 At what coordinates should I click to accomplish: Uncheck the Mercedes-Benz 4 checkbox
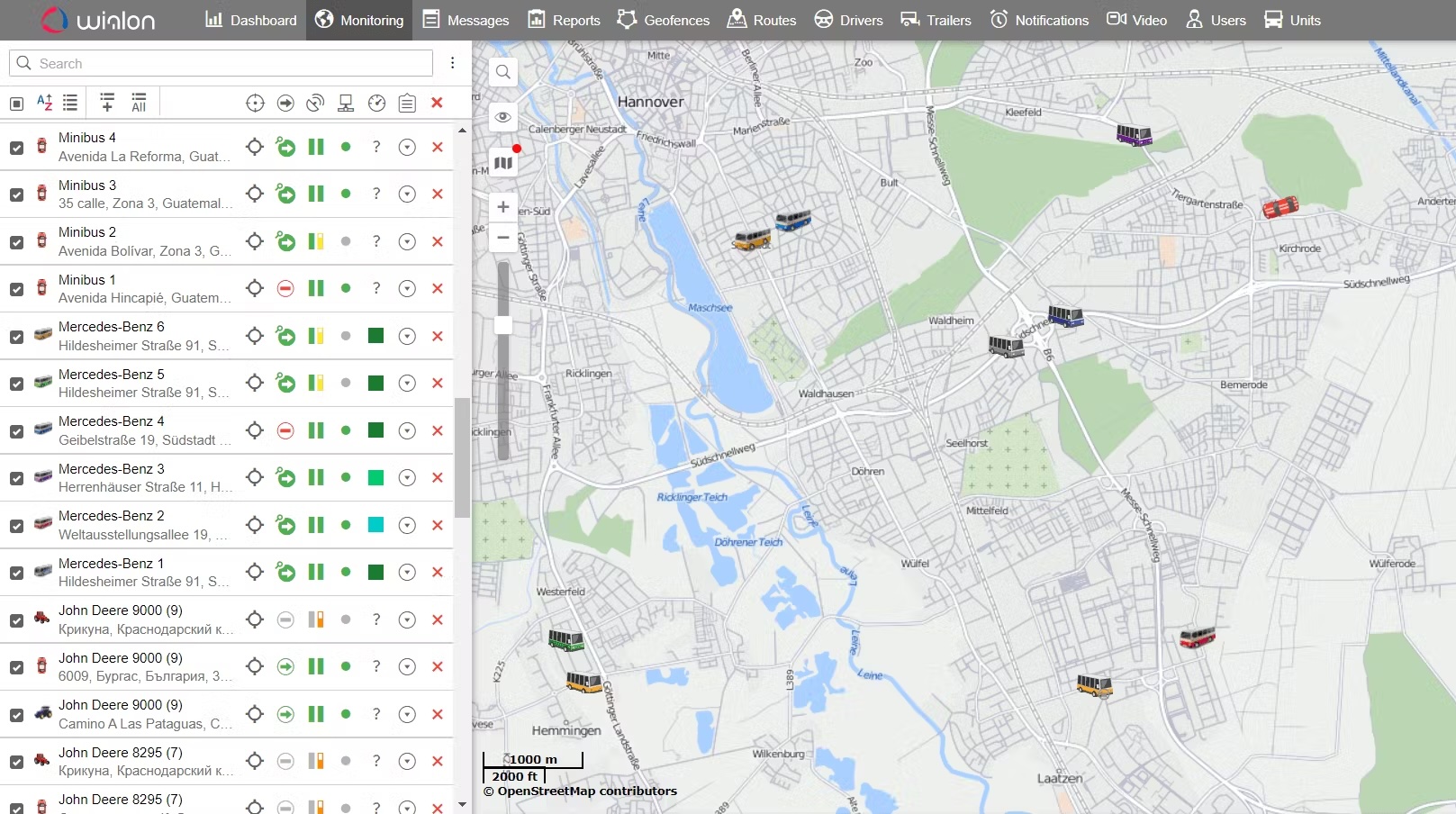click(x=16, y=431)
